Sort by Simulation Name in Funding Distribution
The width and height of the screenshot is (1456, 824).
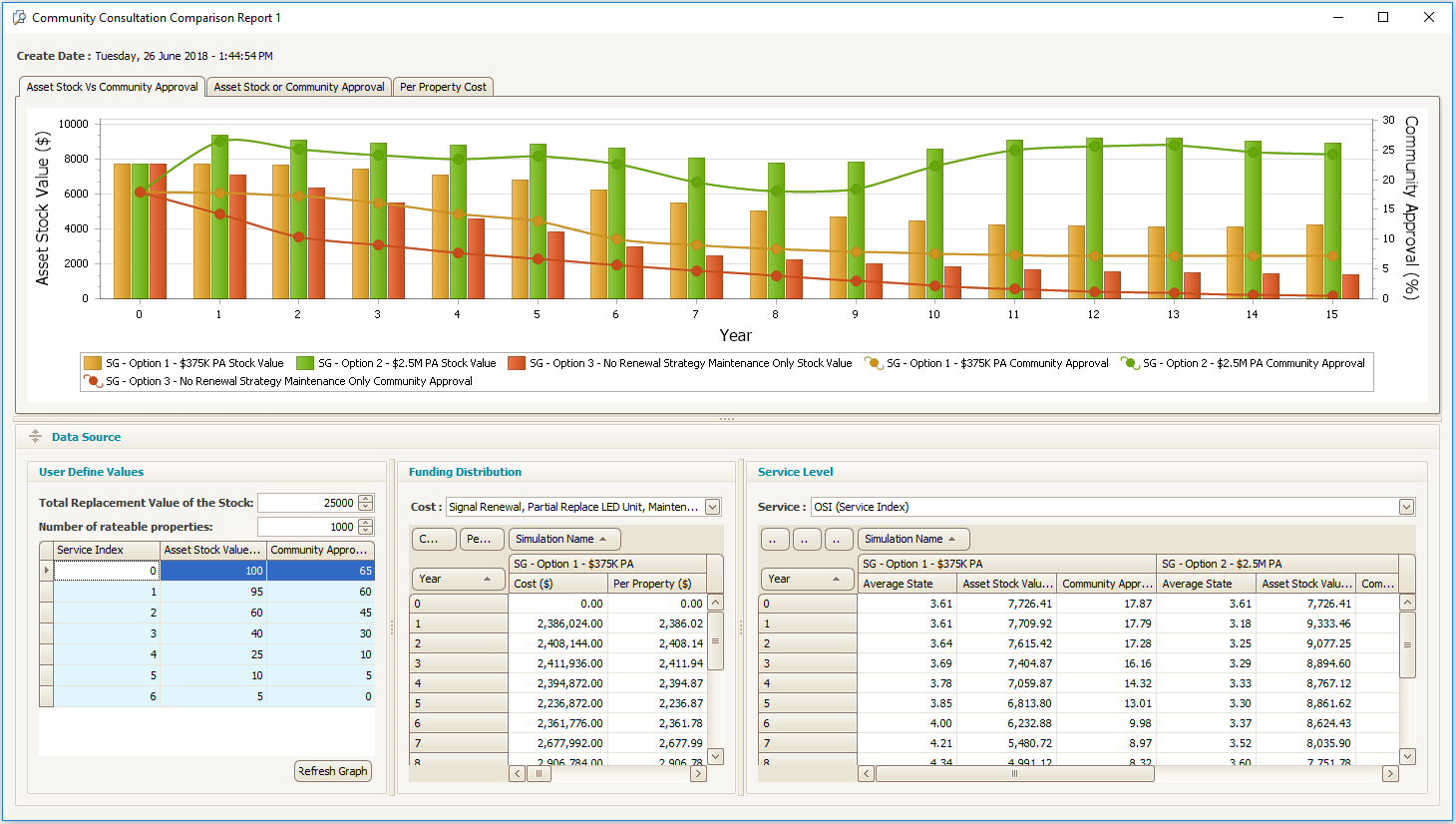pyautogui.click(x=564, y=539)
